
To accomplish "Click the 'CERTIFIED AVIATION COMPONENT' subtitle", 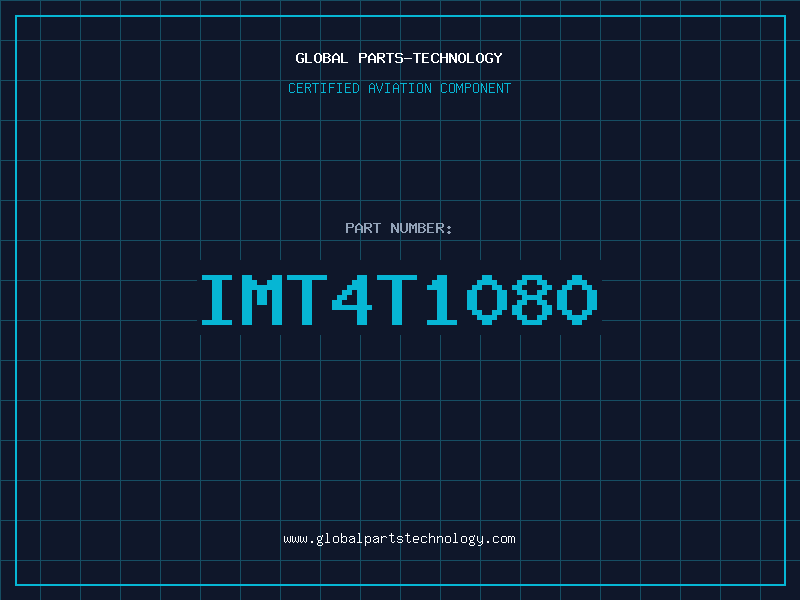I will (x=399, y=88).
